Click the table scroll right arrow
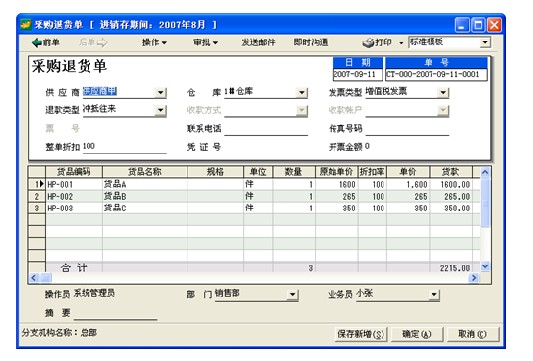 click(474, 278)
